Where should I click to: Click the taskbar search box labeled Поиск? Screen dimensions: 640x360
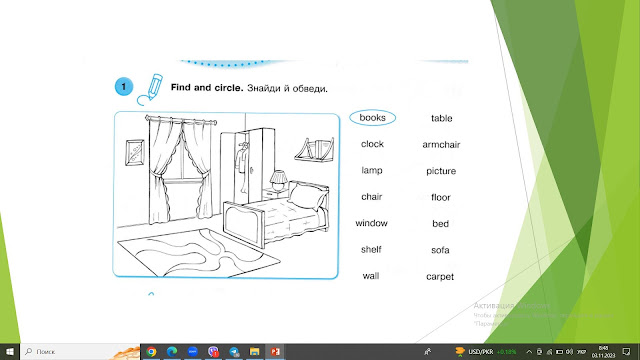[x=80, y=351]
